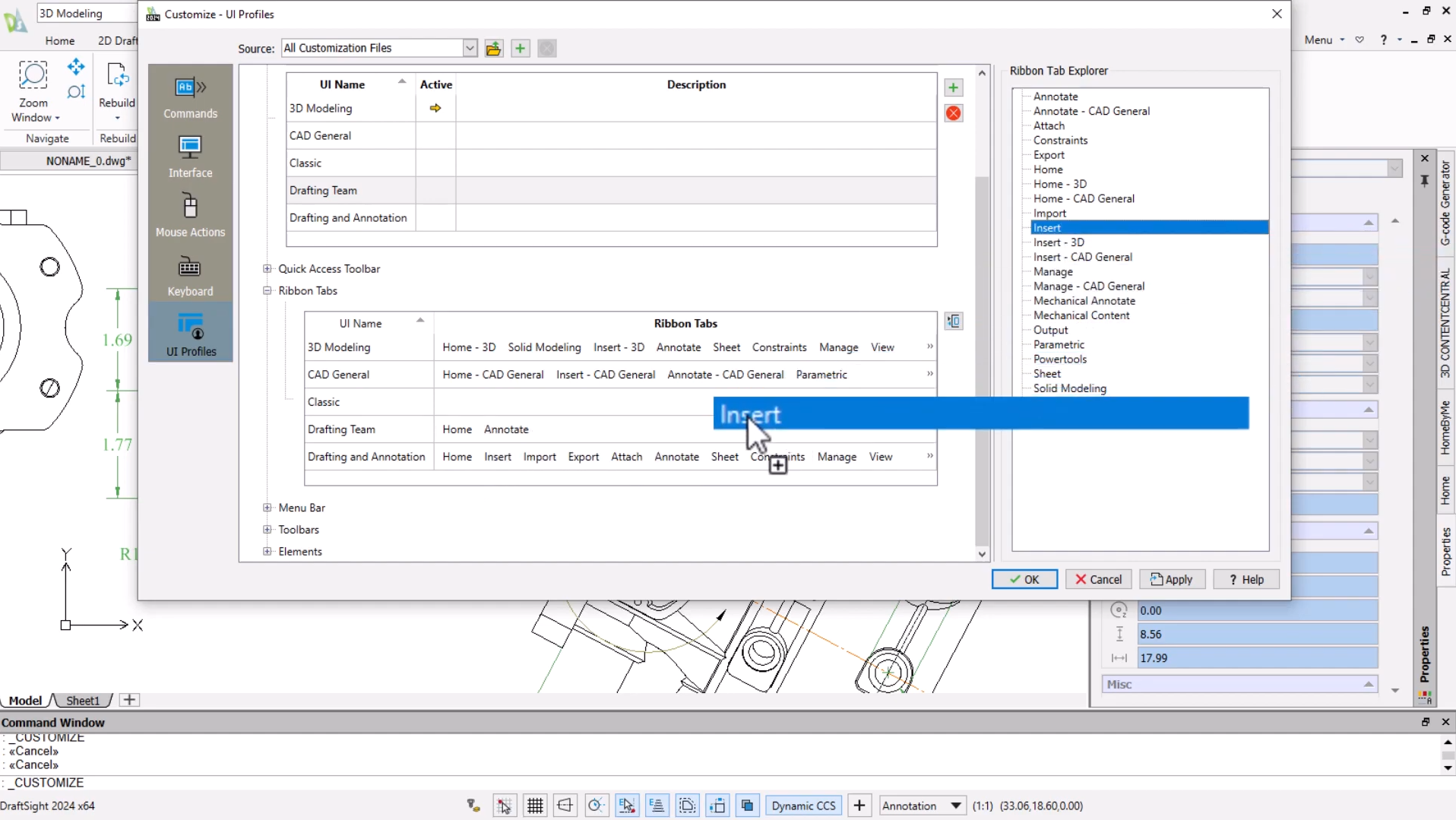Open the Annotation scale dropdown
Viewport: 1456px width, 820px height.
click(x=955, y=806)
